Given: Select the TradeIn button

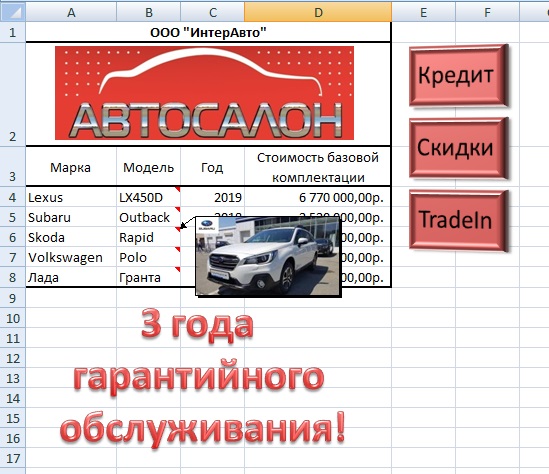Looking at the screenshot, I should (458, 221).
